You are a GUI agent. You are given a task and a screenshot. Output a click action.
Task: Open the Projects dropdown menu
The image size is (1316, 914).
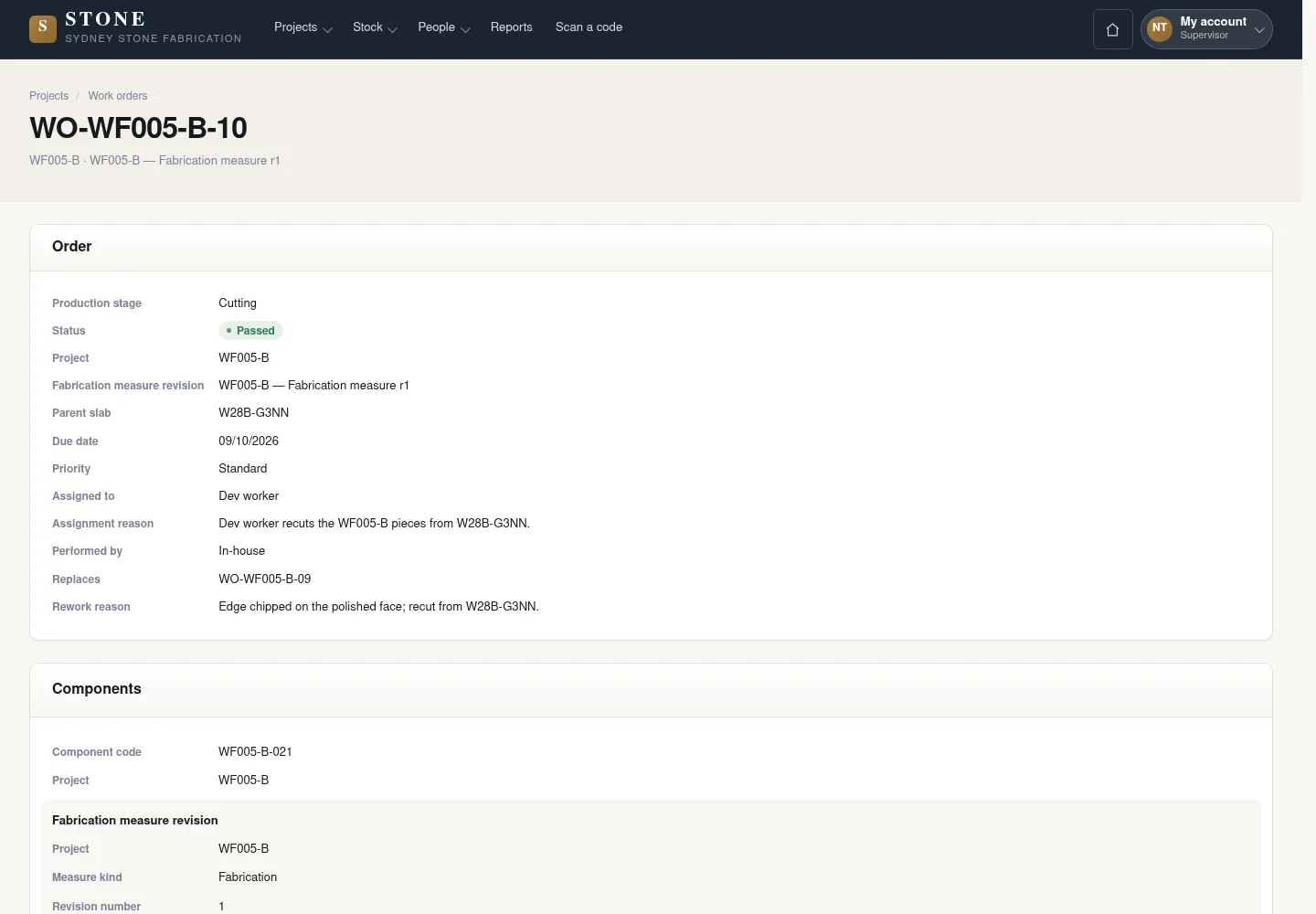pyautogui.click(x=302, y=27)
